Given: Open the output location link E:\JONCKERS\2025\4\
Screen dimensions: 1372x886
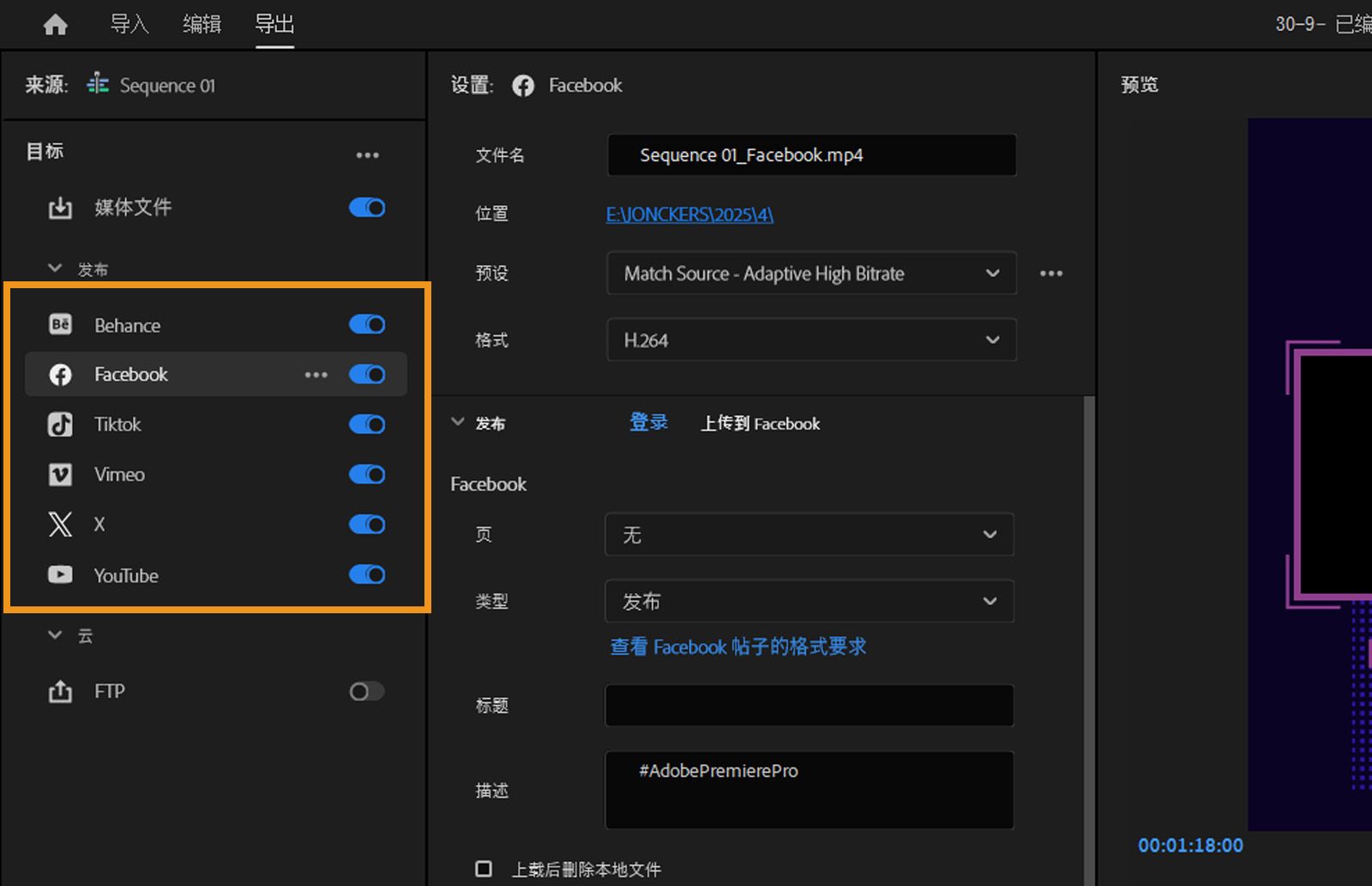Looking at the screenshot, I should click(x=689, y=214).
